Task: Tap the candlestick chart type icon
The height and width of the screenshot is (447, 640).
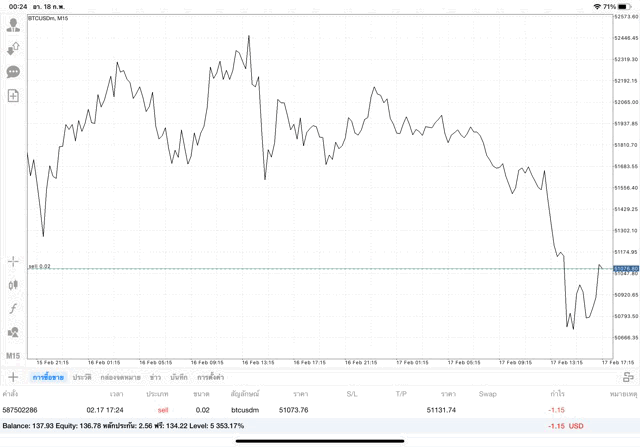Action: tap(13, 285)
